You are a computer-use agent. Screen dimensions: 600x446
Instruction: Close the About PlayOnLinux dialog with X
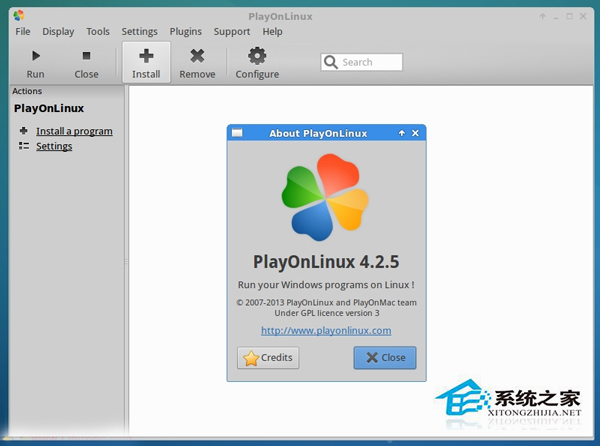coord(415,133)
